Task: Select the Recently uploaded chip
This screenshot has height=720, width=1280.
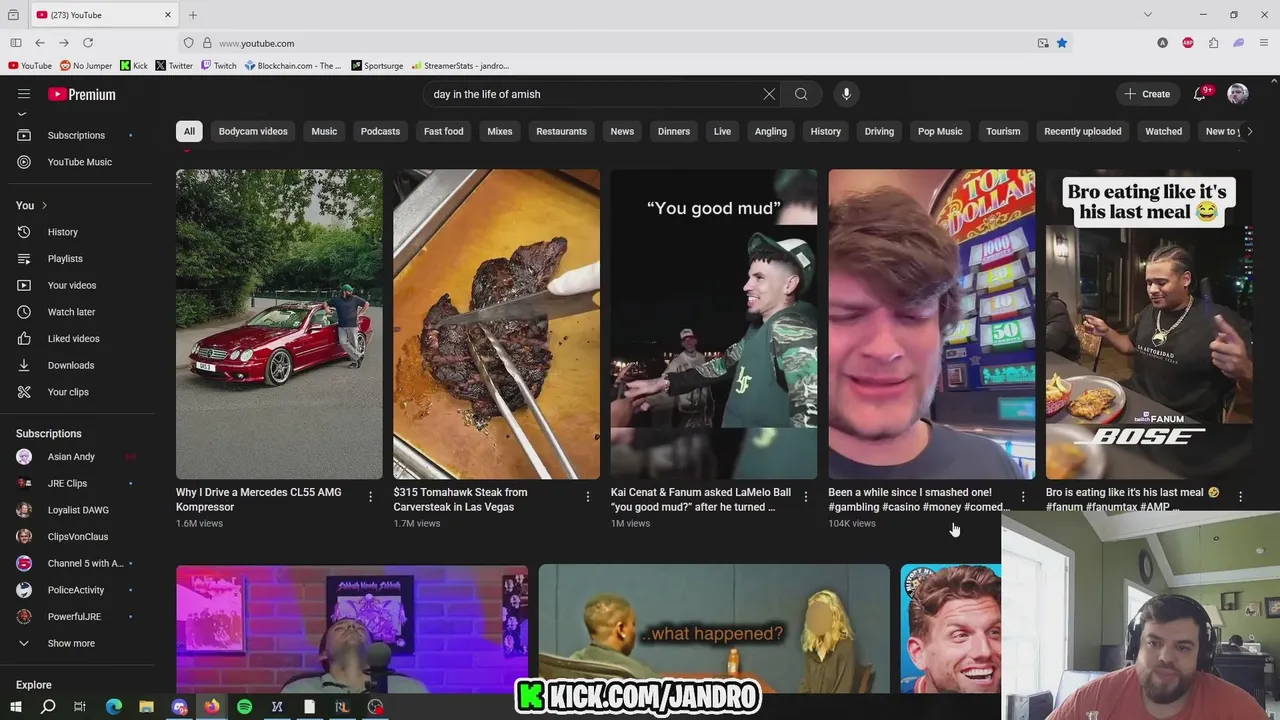Action: [1082, 131]
